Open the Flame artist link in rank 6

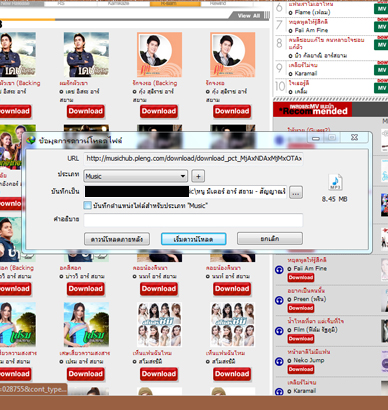tap(312, 12)
